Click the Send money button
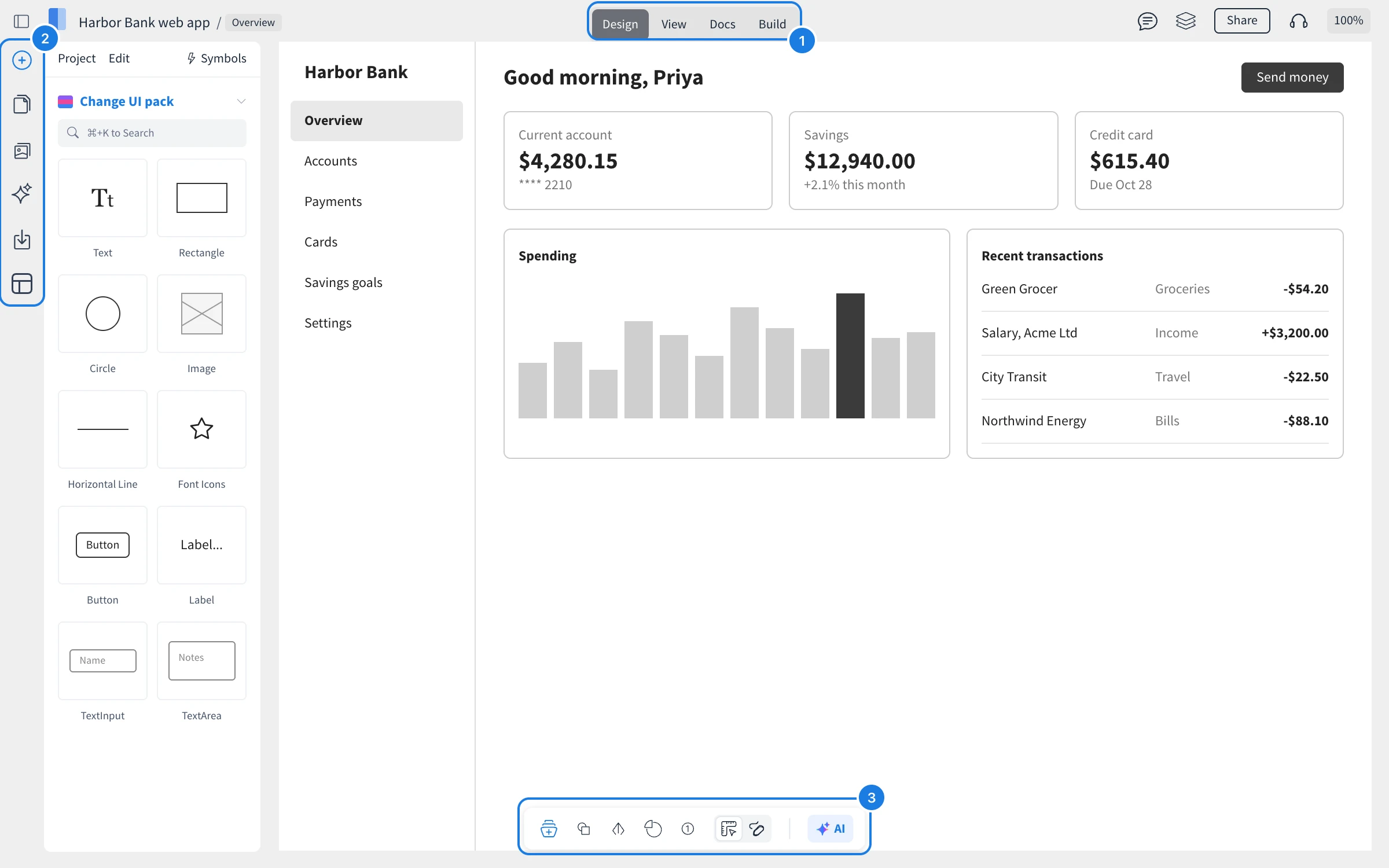 tap(1292, 78)
